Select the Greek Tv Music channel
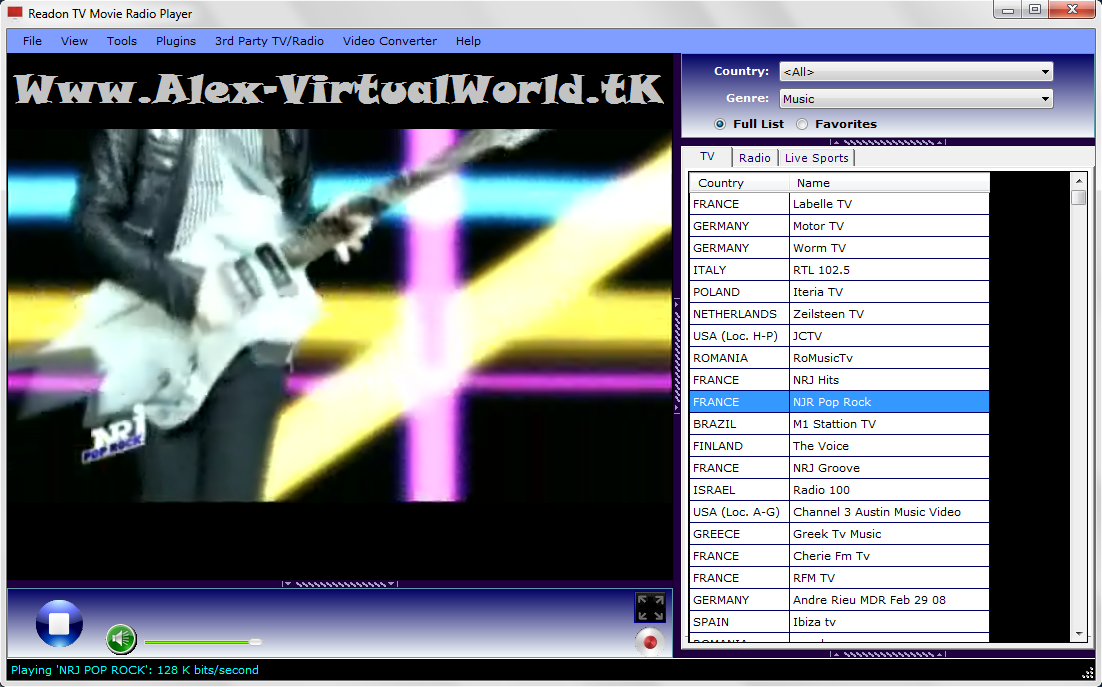 [889, 534]
